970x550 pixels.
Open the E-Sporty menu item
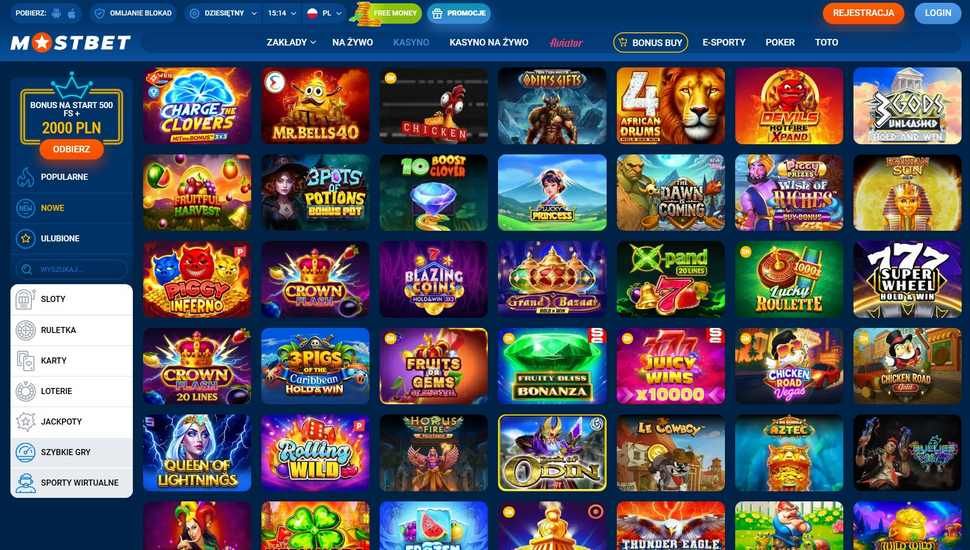point(724,43)
